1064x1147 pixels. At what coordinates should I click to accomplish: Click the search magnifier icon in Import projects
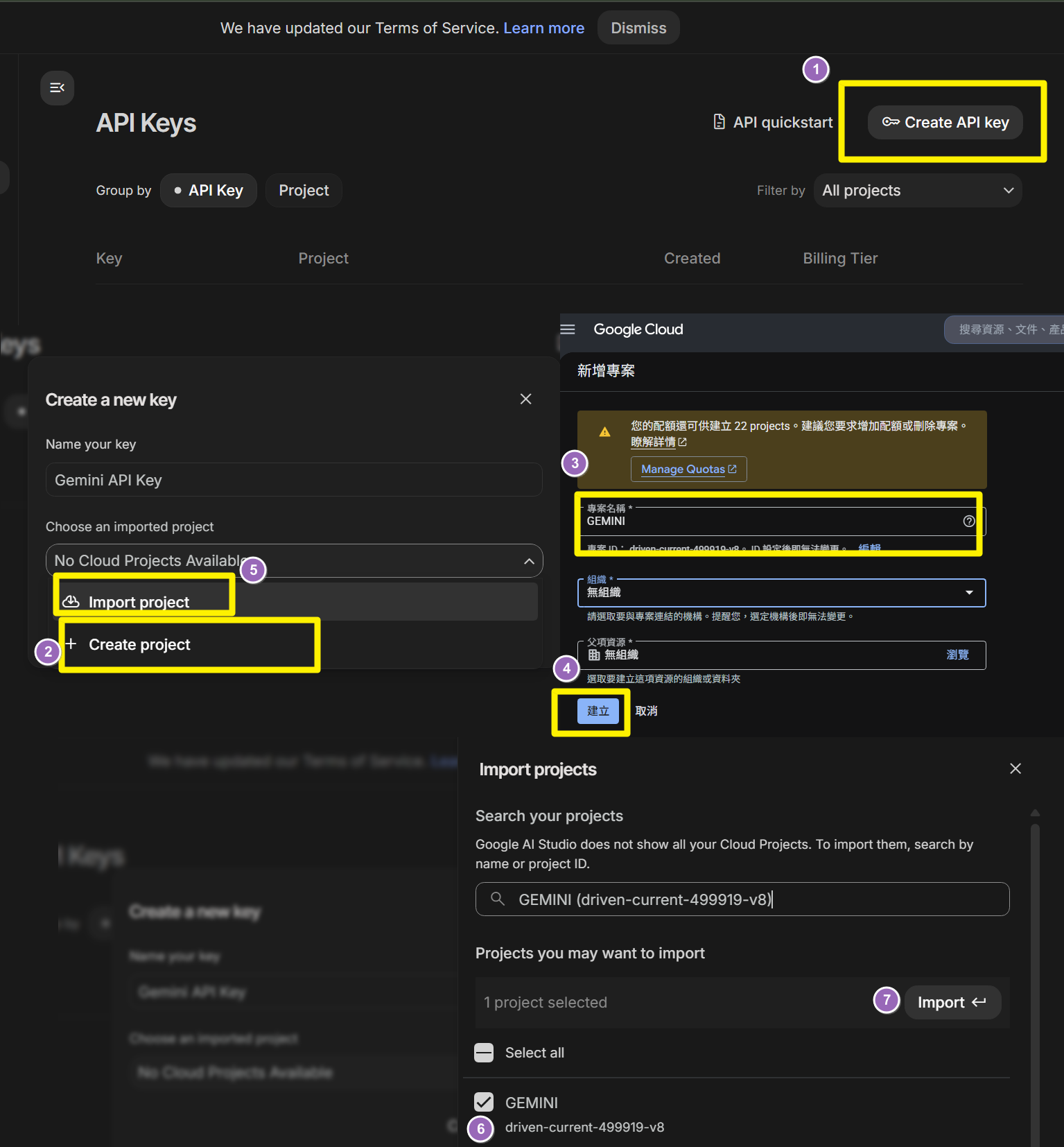(497, 899)
